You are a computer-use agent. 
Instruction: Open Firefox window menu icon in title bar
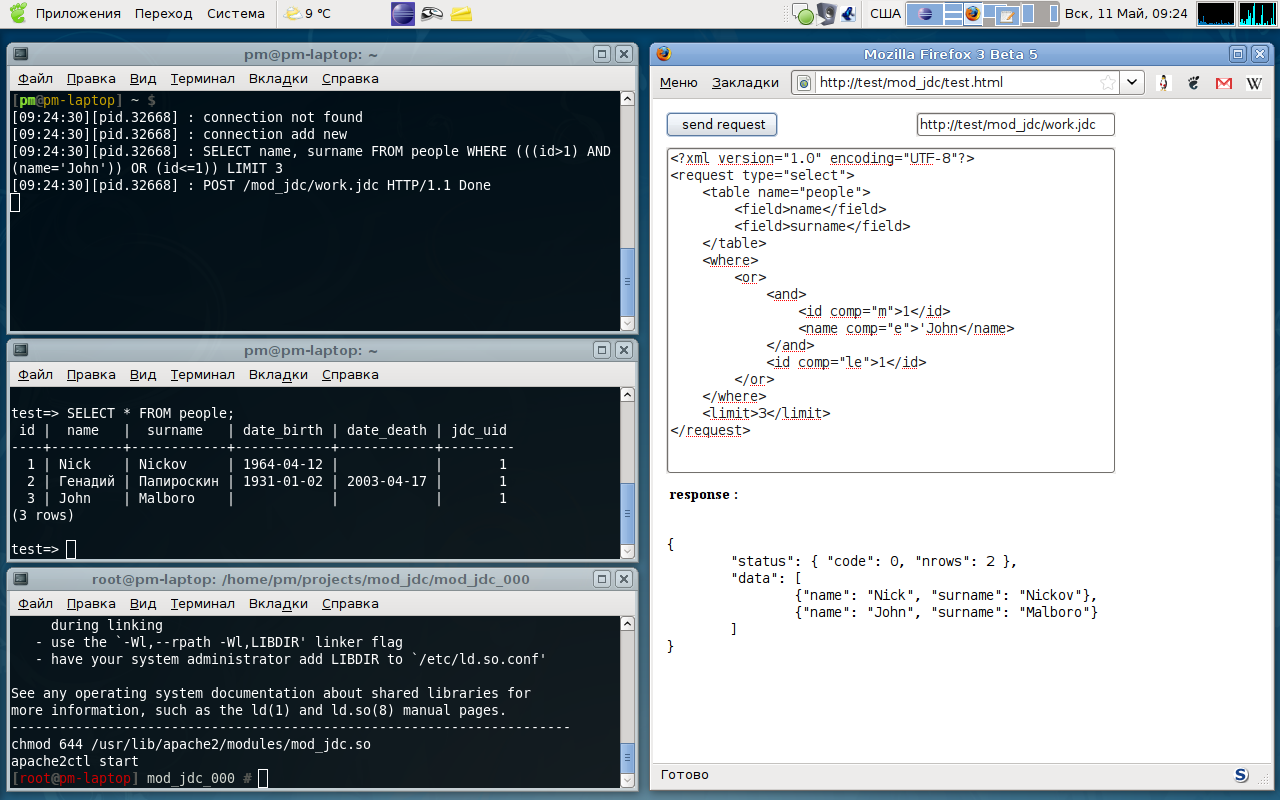(x=664, y=54)
